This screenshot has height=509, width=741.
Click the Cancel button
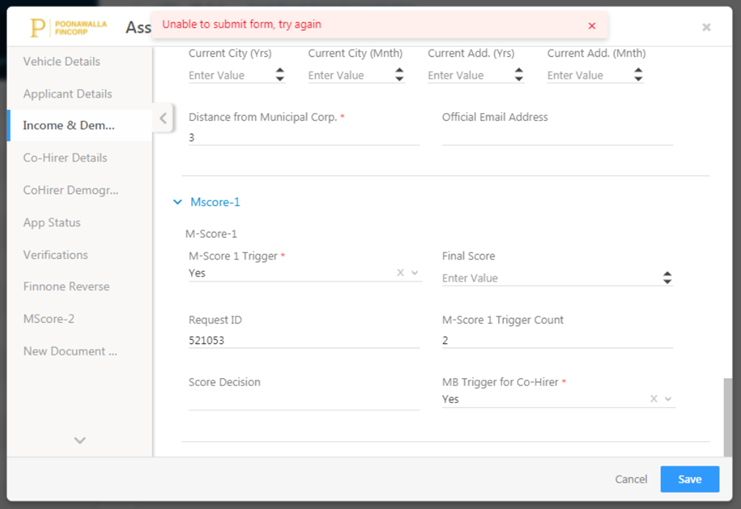pos(631,479)
